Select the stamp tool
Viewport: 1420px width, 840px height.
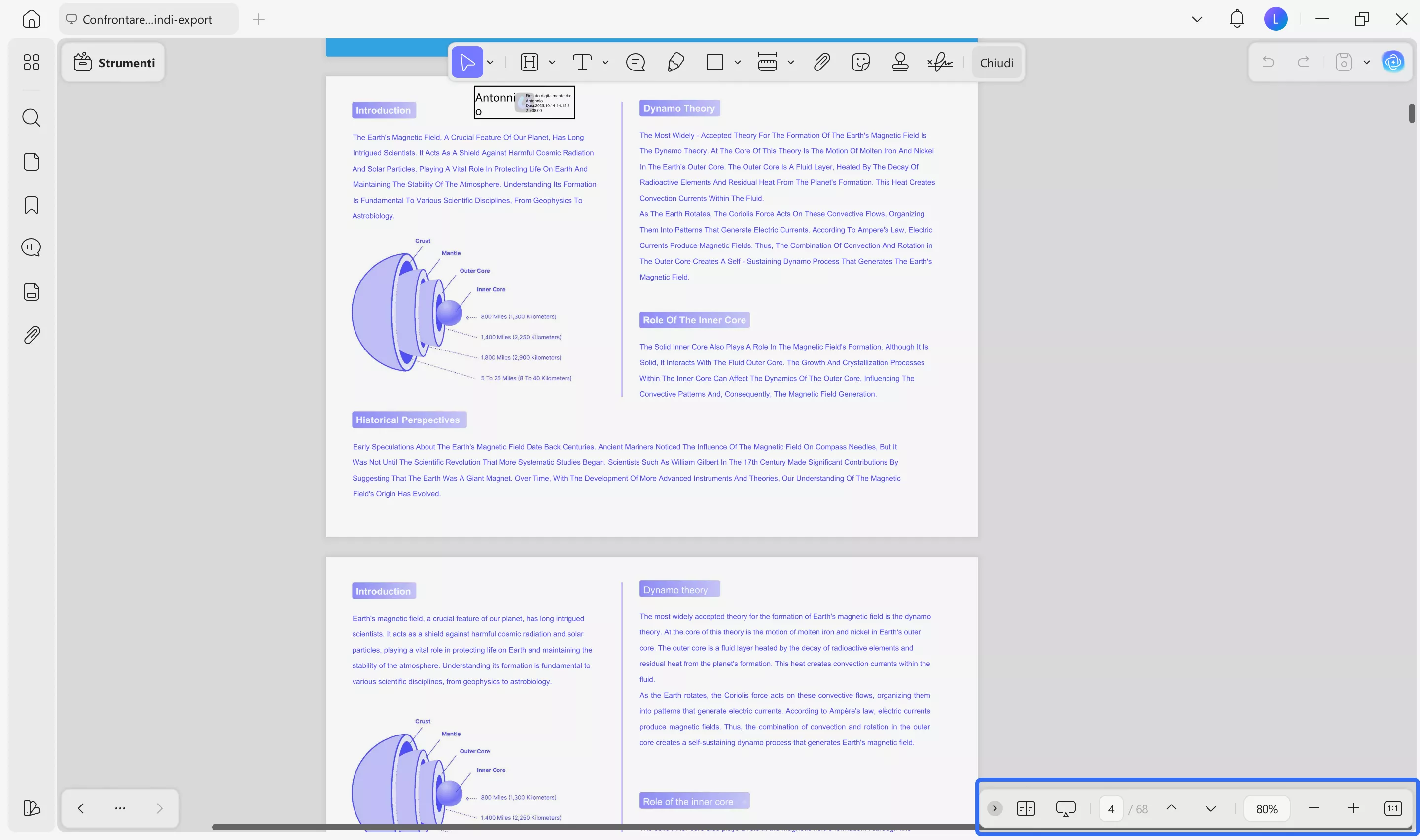[x=900, y=62]
